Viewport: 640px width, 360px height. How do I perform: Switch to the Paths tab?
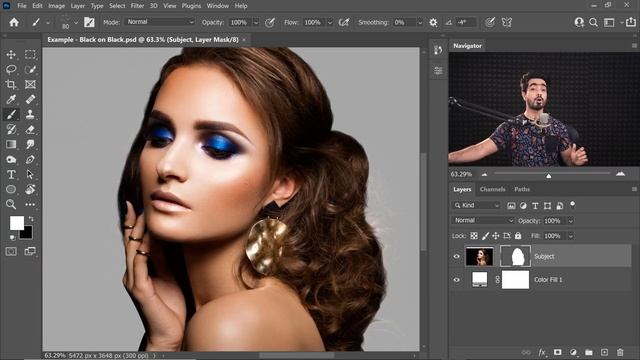point(522,189)
